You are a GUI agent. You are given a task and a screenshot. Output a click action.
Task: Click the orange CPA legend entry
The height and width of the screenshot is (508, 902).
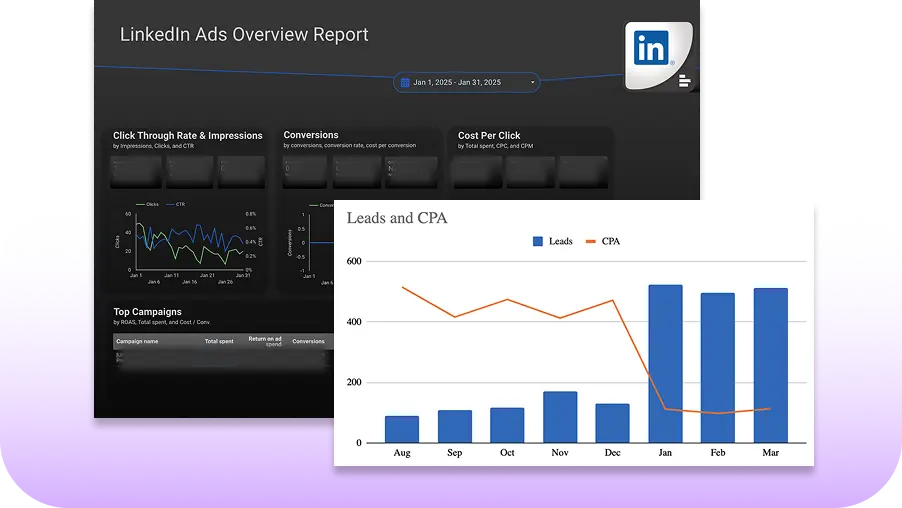tap(603, 242)
